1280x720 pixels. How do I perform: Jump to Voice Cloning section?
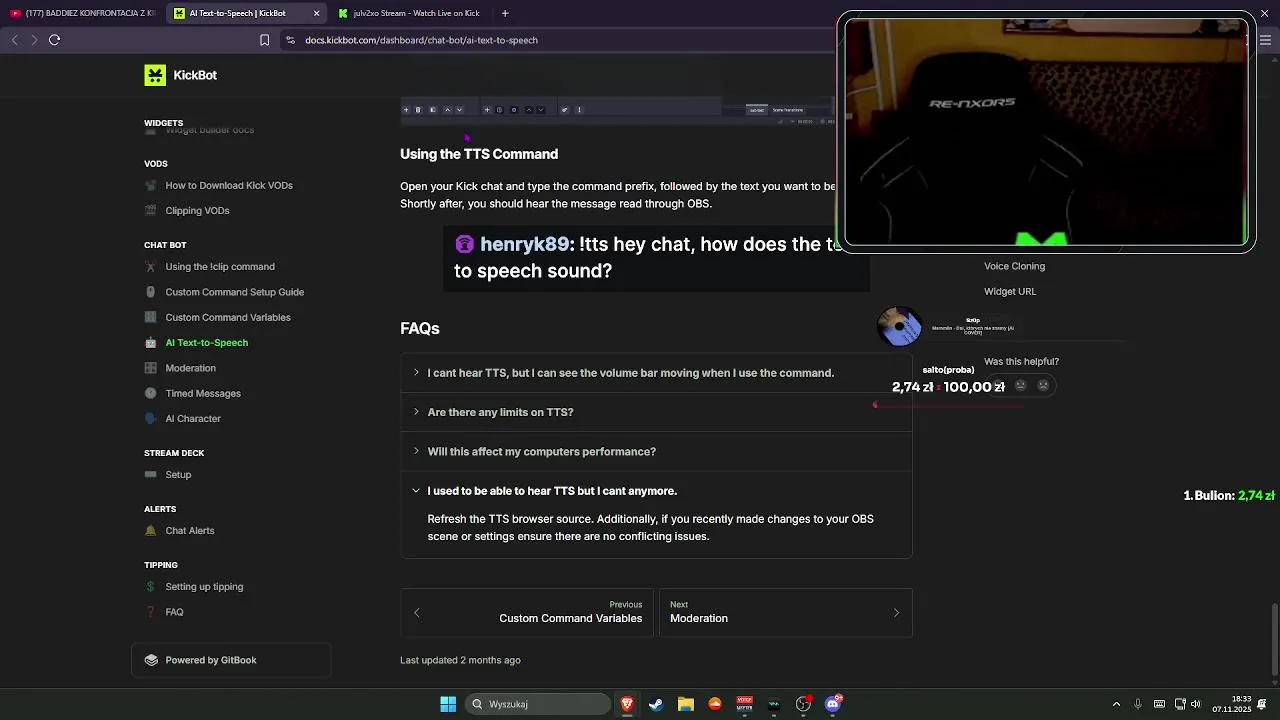(1014, 266)
